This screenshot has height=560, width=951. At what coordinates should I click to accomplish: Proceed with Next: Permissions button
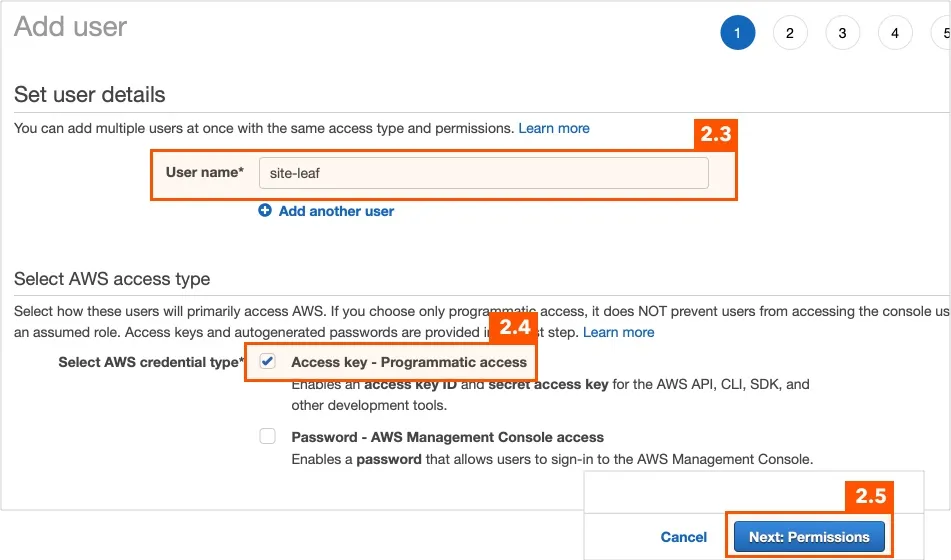point(809,537)
